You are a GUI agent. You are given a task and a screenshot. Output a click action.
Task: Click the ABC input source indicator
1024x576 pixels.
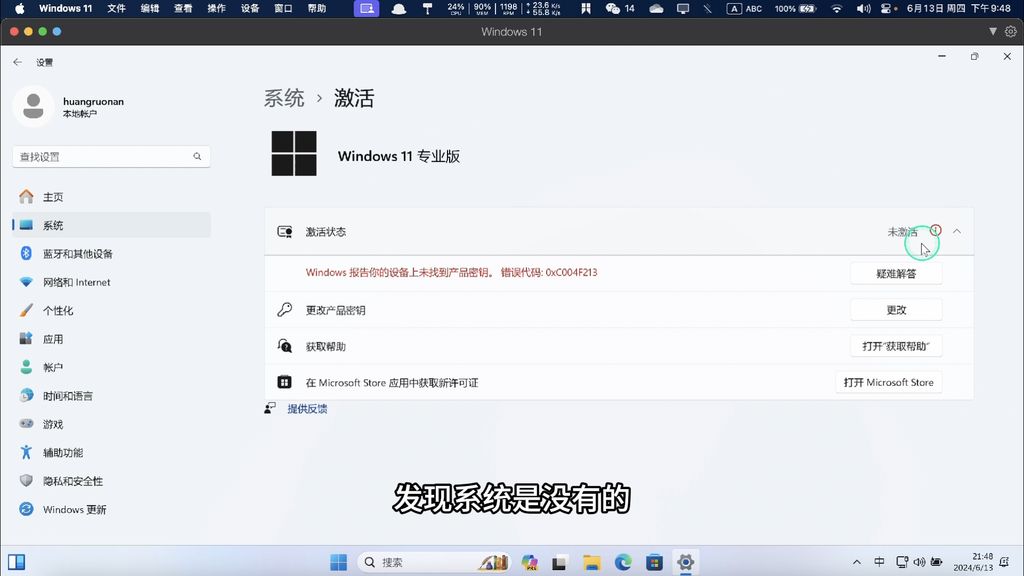coord(744,8)
